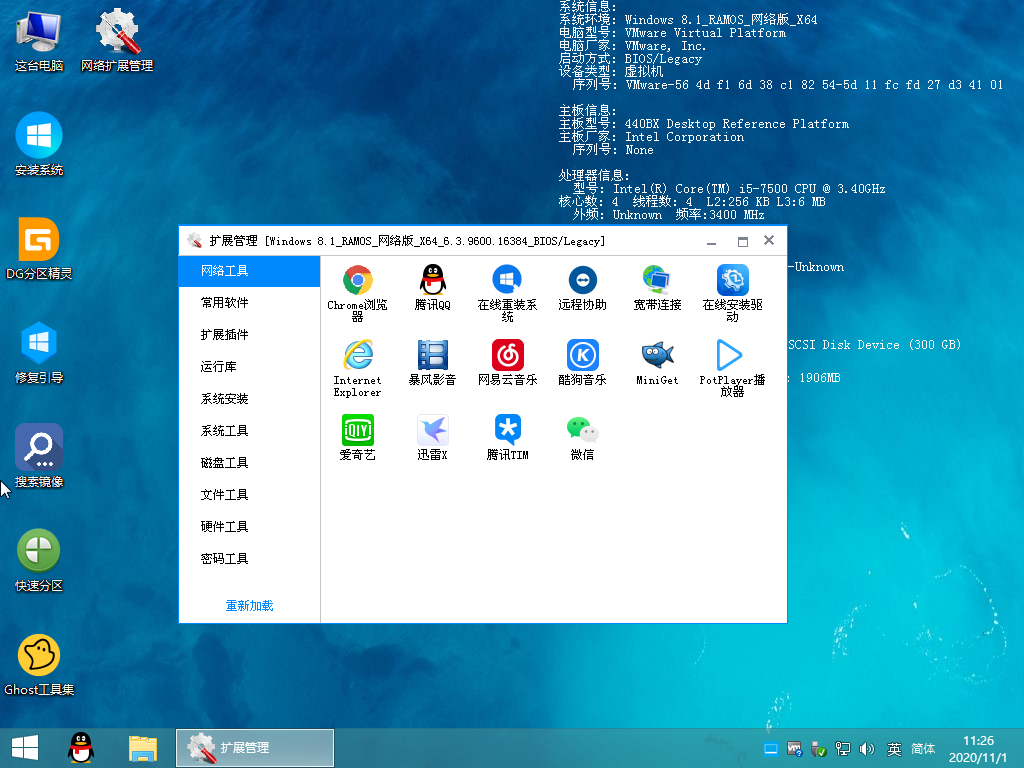The image size is (1024, 768).
Task: Launch 酷狗音乐 music player
Action: (583, 362)
